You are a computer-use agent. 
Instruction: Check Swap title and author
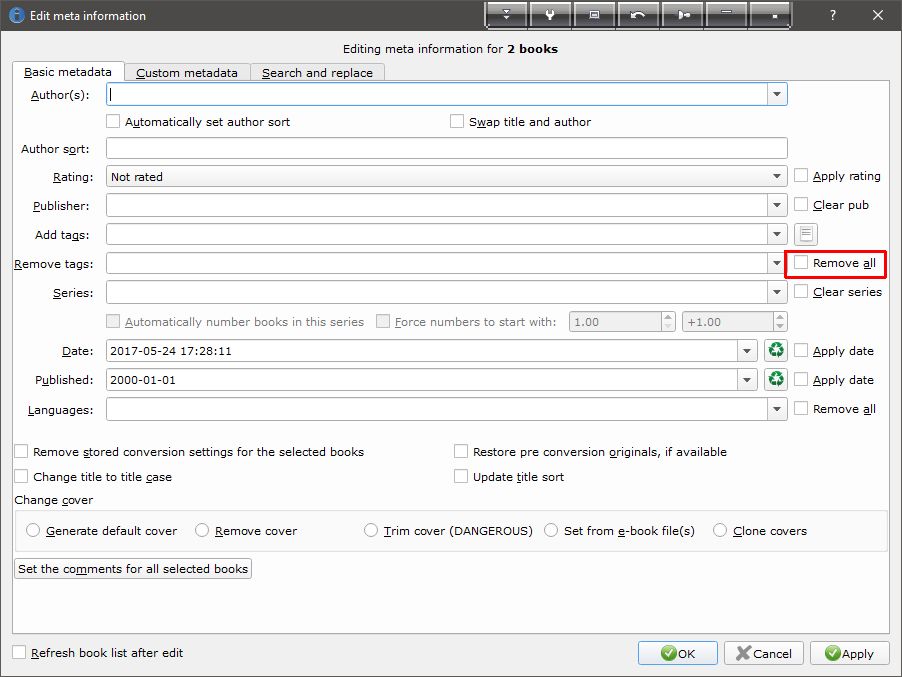tap(457, 121)
